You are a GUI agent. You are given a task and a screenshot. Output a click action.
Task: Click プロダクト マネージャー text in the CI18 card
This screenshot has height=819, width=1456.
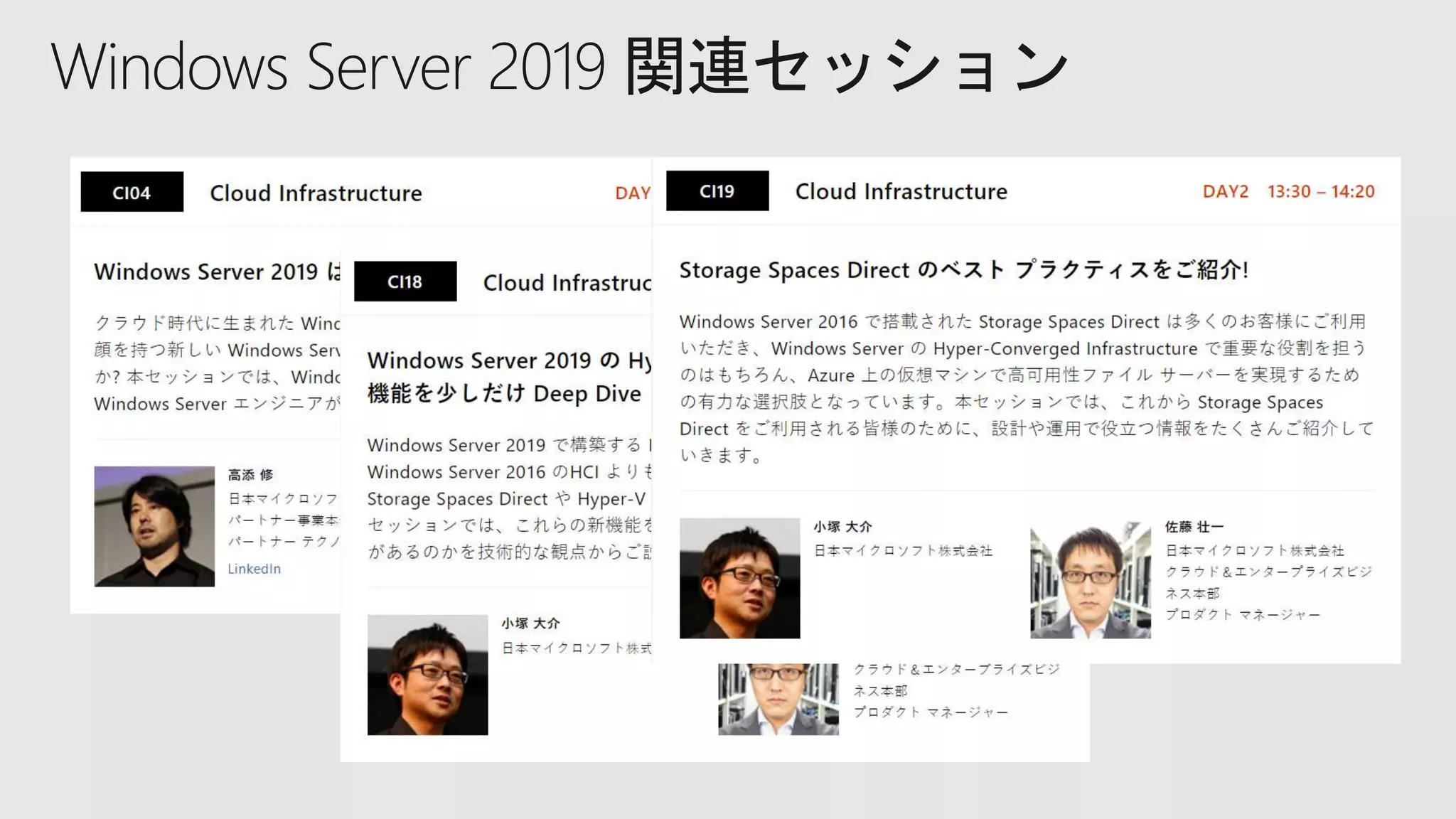(x=931, y=712)
